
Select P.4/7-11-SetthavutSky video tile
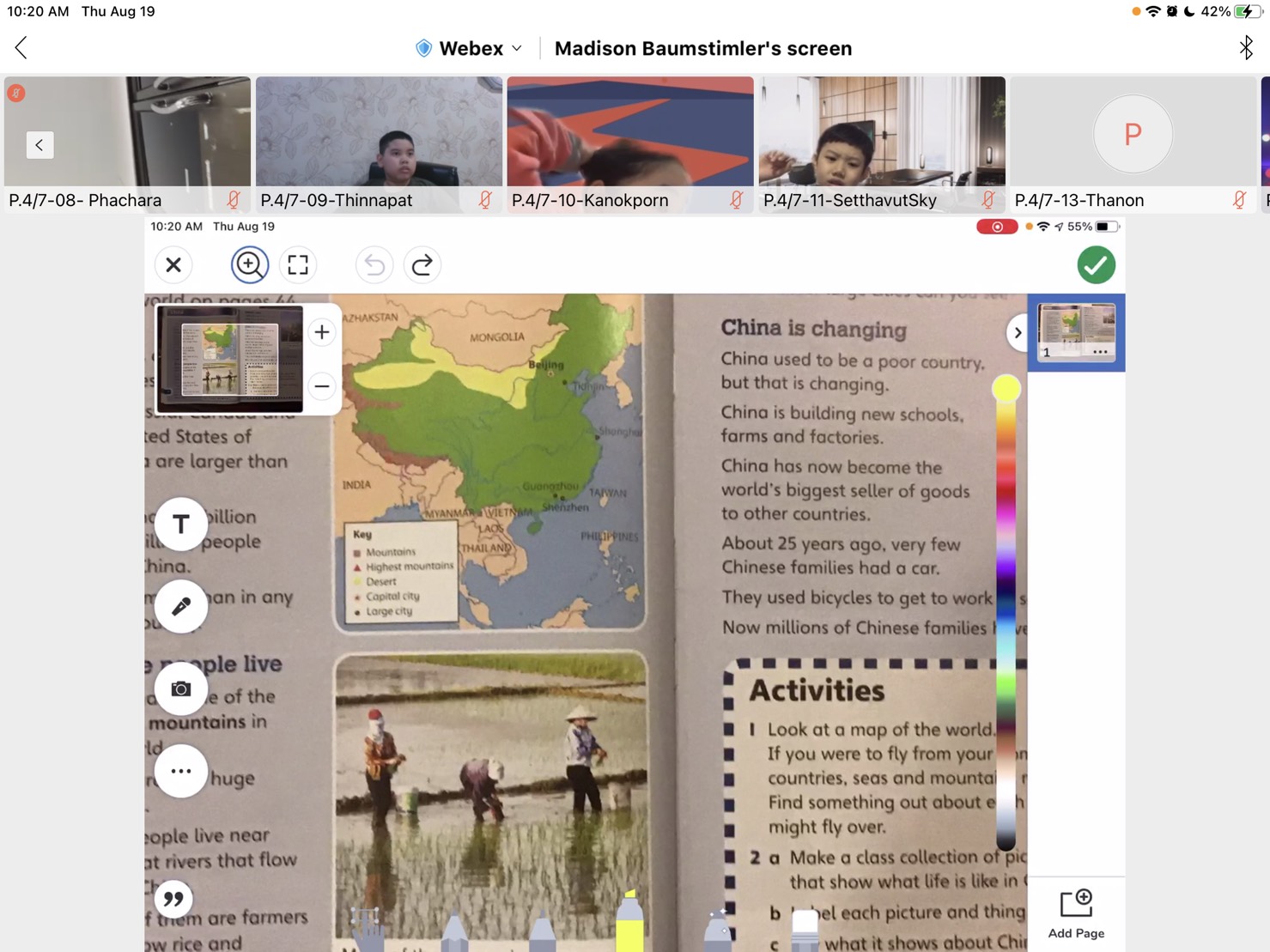pyautogui.click(x=882, y=144)
